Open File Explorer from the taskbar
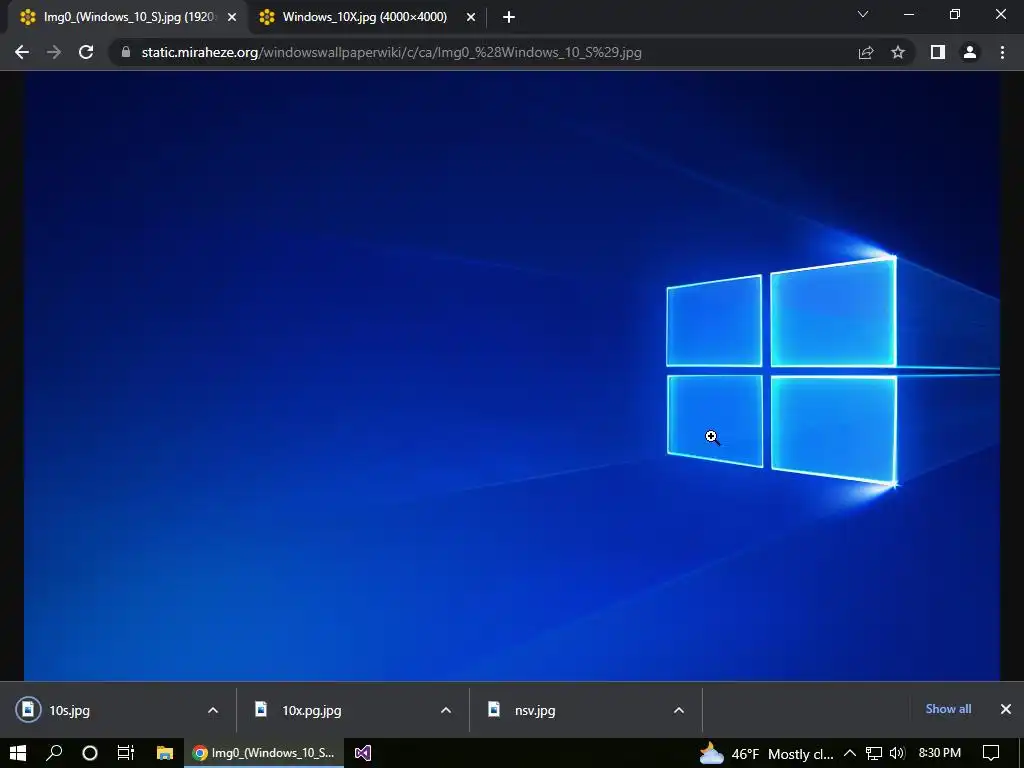The height and width of the screenshot is (768, 1024). pos(165,753)
